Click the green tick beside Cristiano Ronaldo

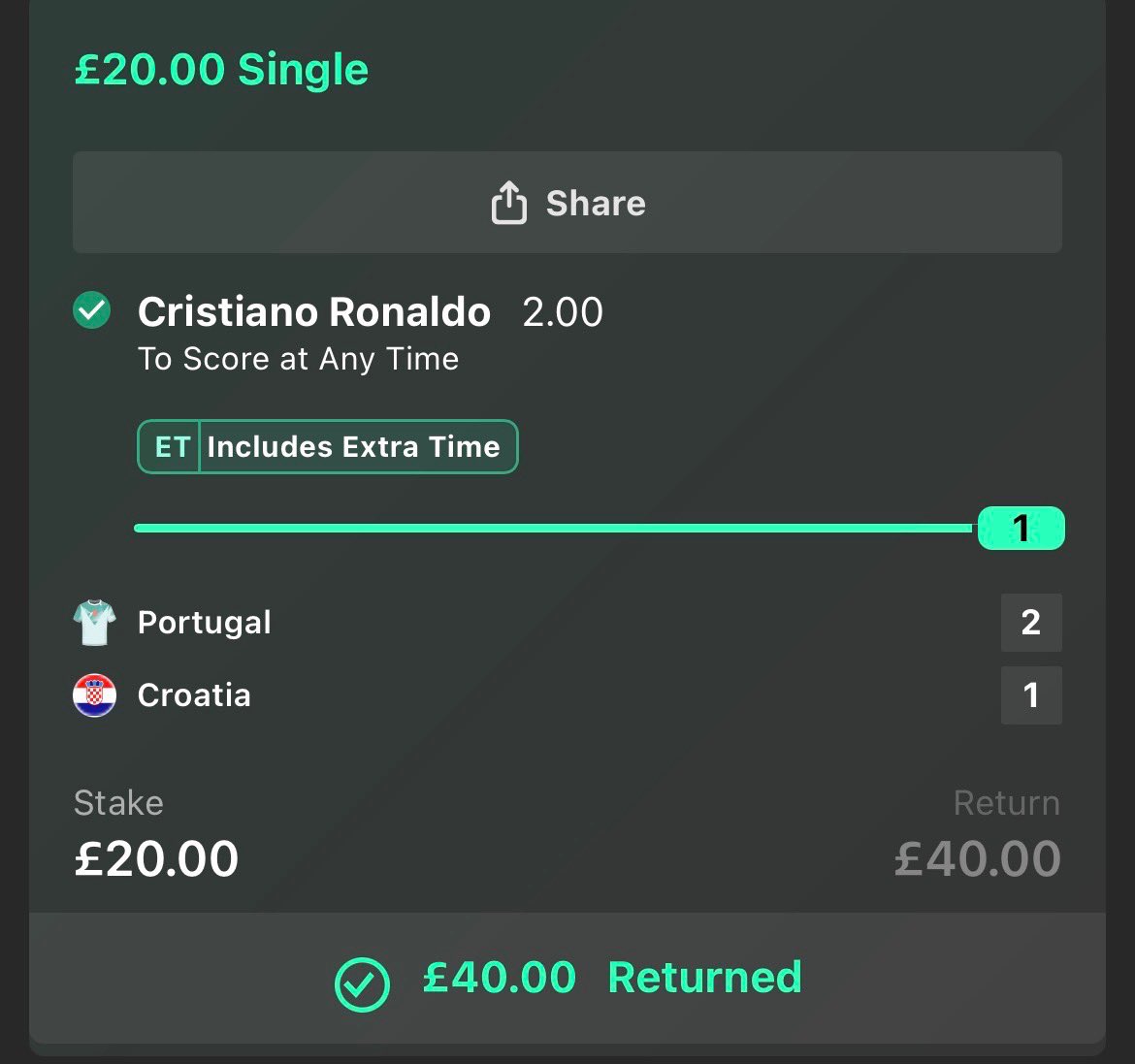pos(92,310)
